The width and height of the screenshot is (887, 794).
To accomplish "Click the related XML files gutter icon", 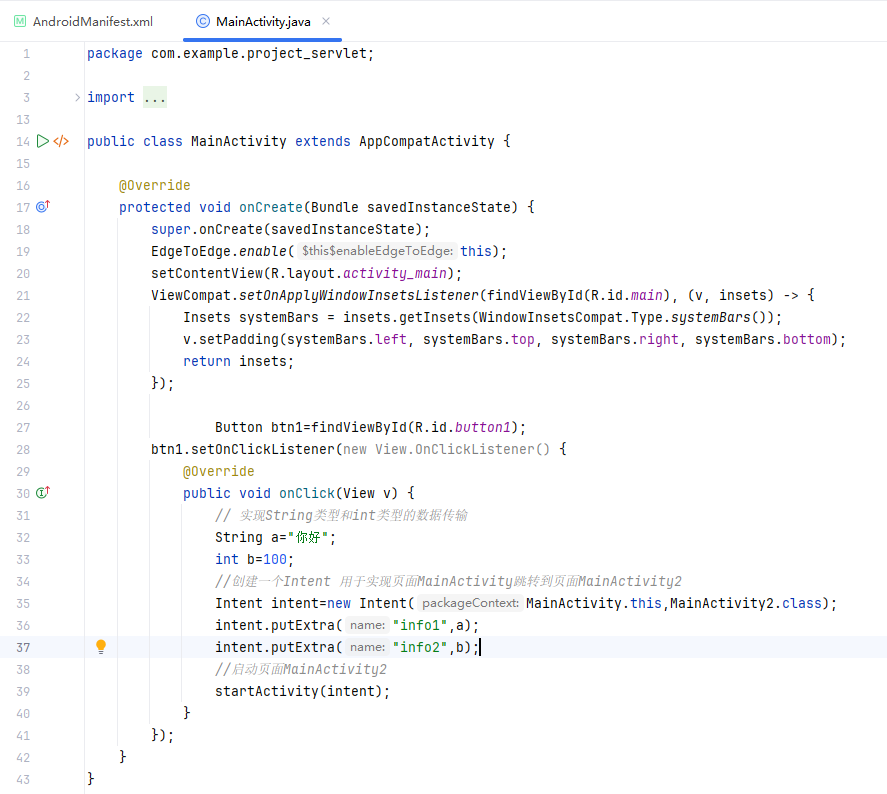I will click(x=61, y=141).
